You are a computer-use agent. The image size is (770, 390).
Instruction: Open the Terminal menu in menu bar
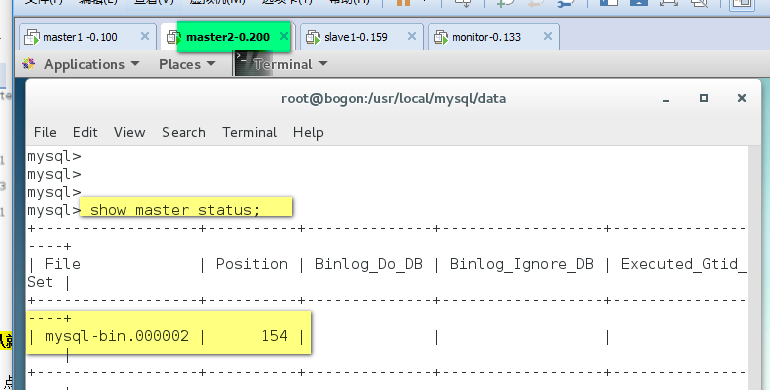click(x=249, y=132)
